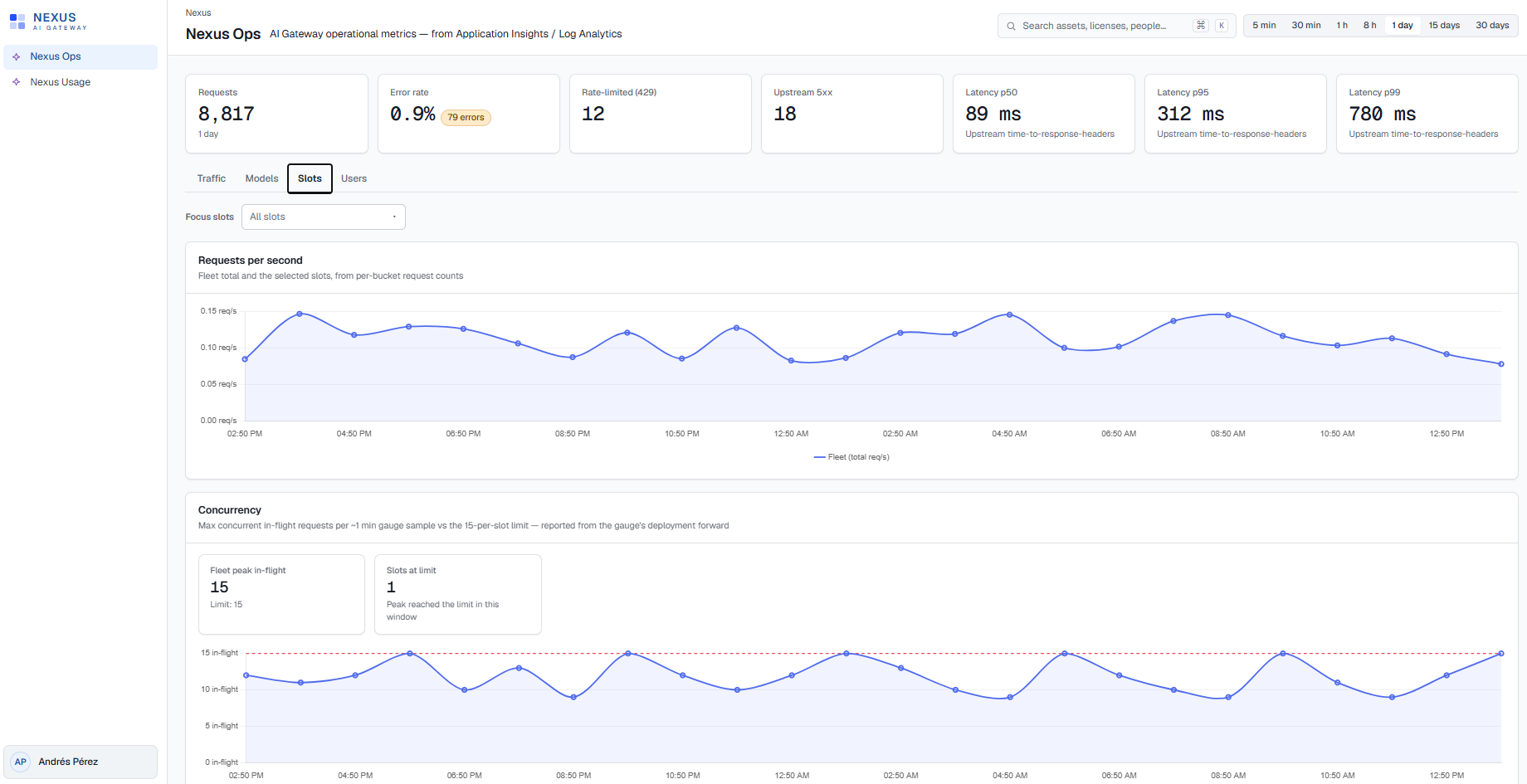Switch to the 15 days range
The image size is (1527, 784).
1444,26
